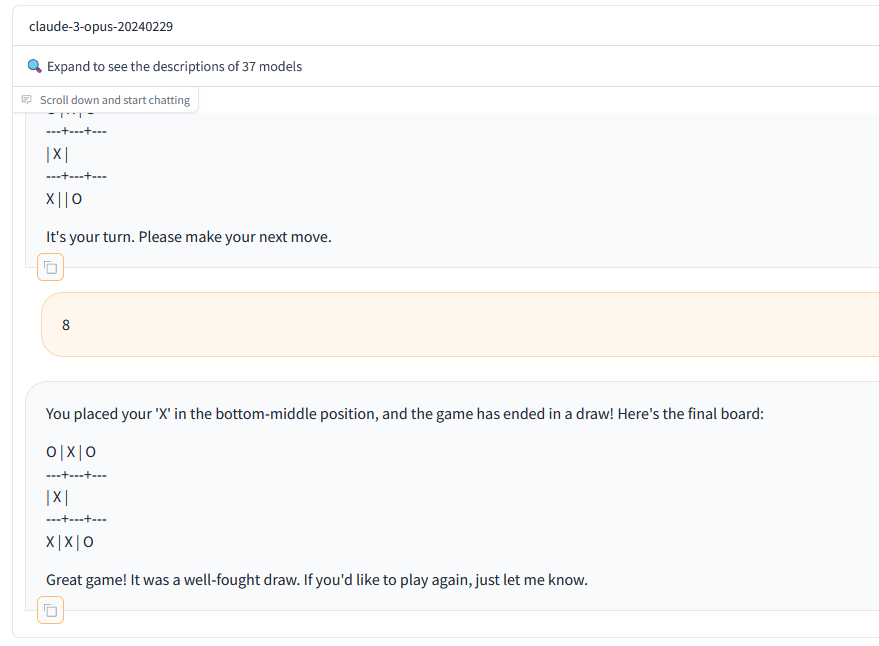This screenshot has height=646, width=879.
Task: Click earlier board bottom row "X | | O"
Action: (x=64, y=199)
